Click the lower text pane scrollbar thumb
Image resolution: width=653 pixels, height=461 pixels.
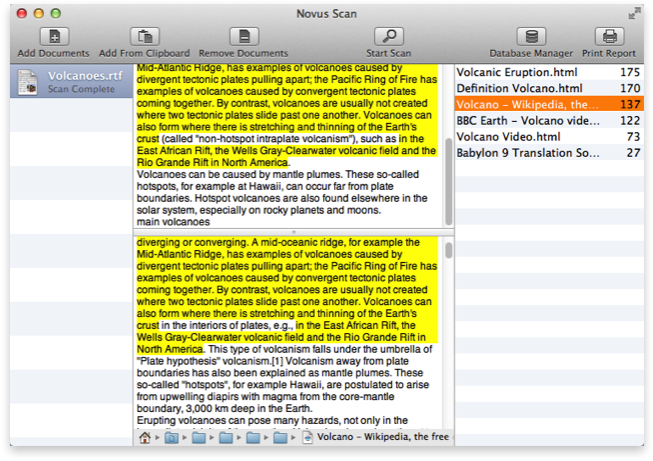(449, 250)
